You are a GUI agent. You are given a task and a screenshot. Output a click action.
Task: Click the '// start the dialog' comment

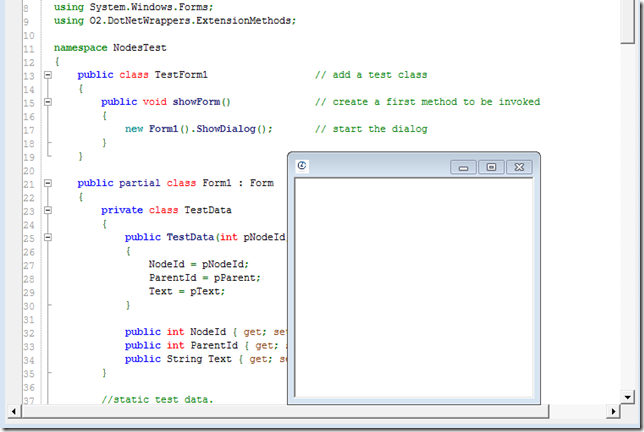pyautogui.click(x=371, y=129)
